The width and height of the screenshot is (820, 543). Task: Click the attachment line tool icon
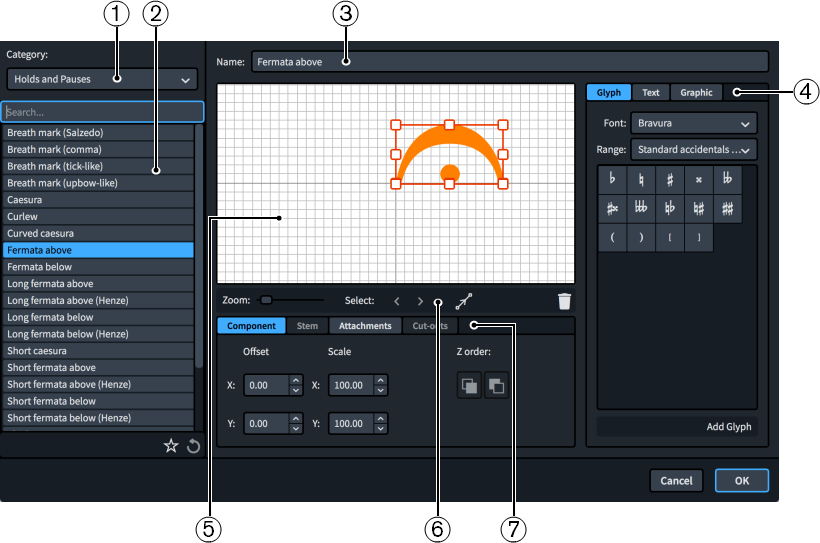pyautogui.click(x=464, y=301)
